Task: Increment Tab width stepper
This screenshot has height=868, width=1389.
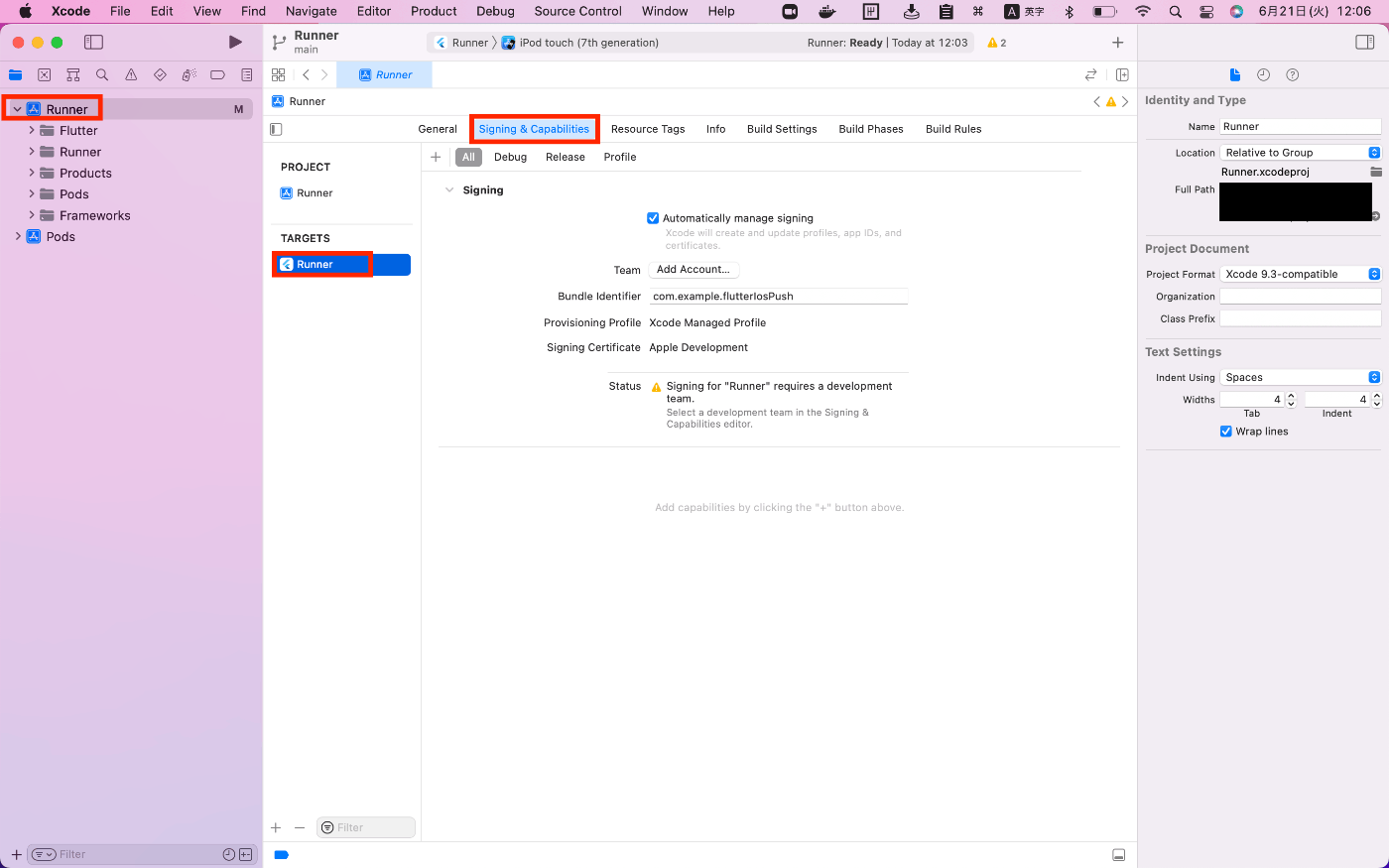Action: click(x=1291, y=396)
